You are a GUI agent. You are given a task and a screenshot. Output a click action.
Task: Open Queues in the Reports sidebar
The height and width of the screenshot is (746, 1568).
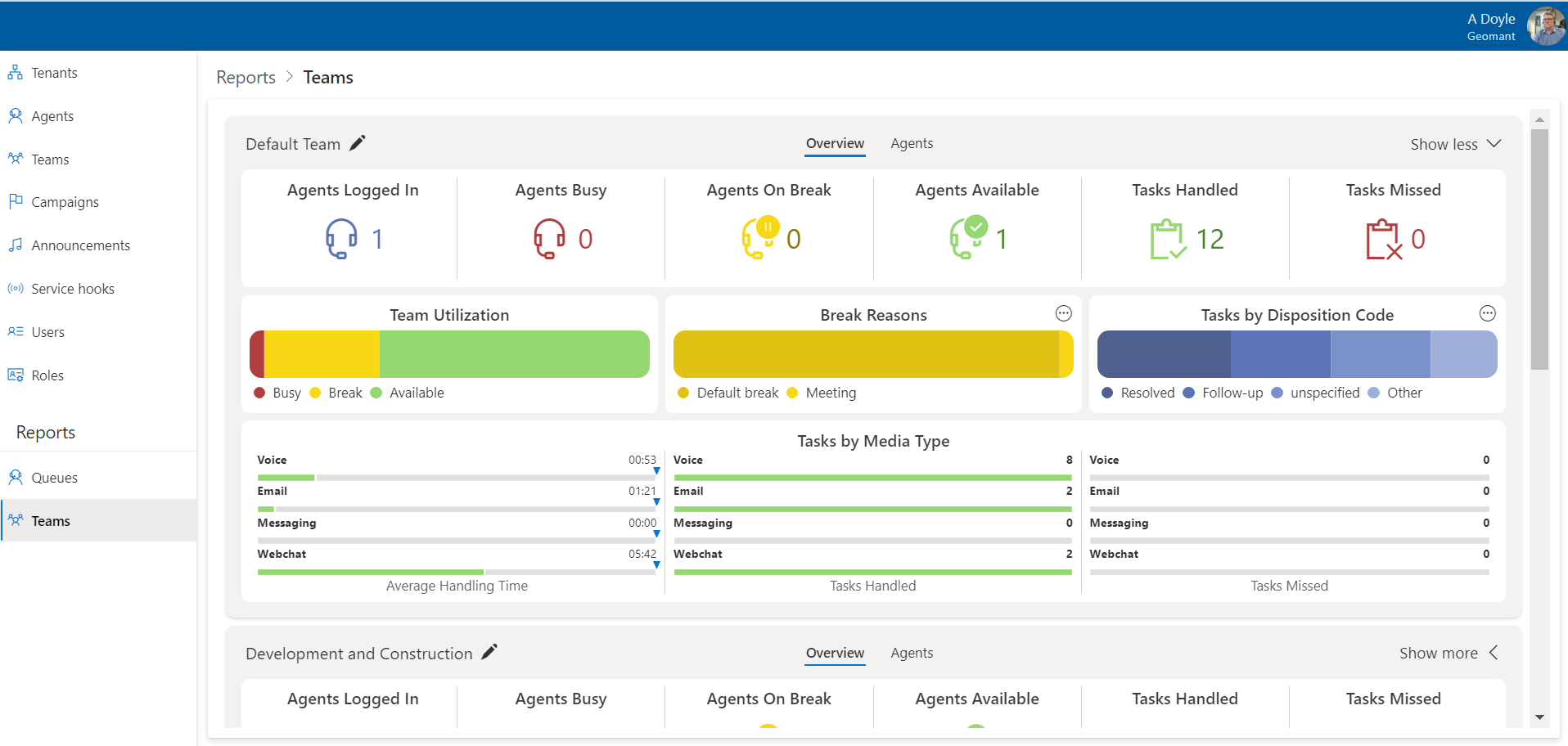pyautogui.click(x=54, y=478)
